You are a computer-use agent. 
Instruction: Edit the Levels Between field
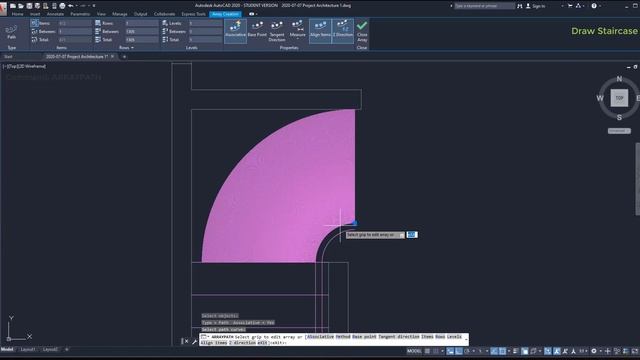click(x=205, y=31)
